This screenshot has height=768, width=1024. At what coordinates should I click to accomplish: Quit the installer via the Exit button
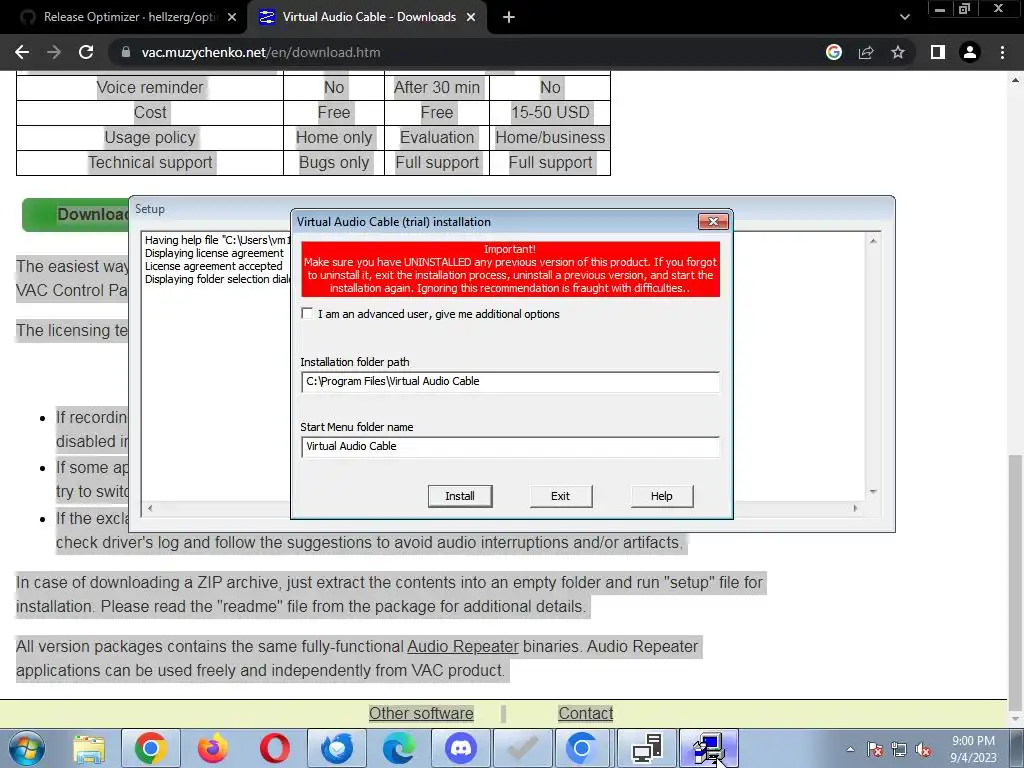coord(560,496)
